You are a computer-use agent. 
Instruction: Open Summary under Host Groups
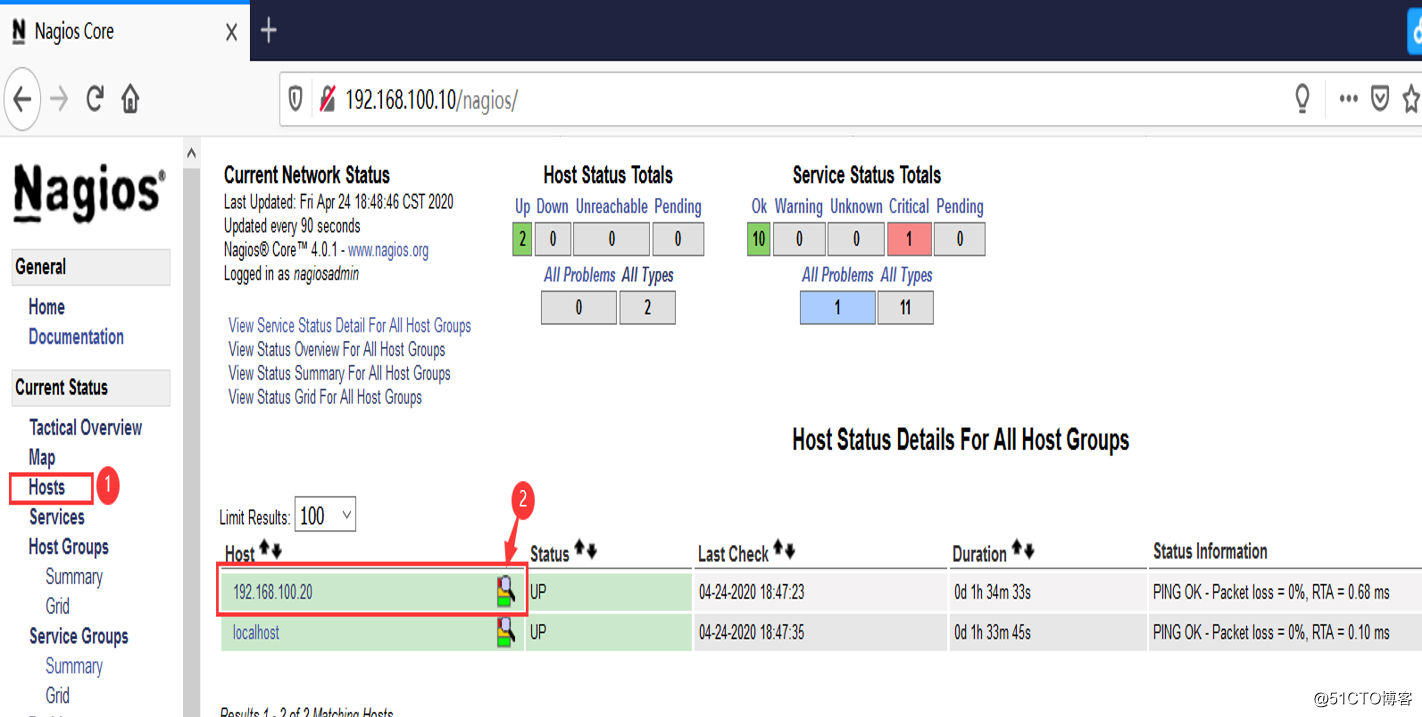point(74,577)
